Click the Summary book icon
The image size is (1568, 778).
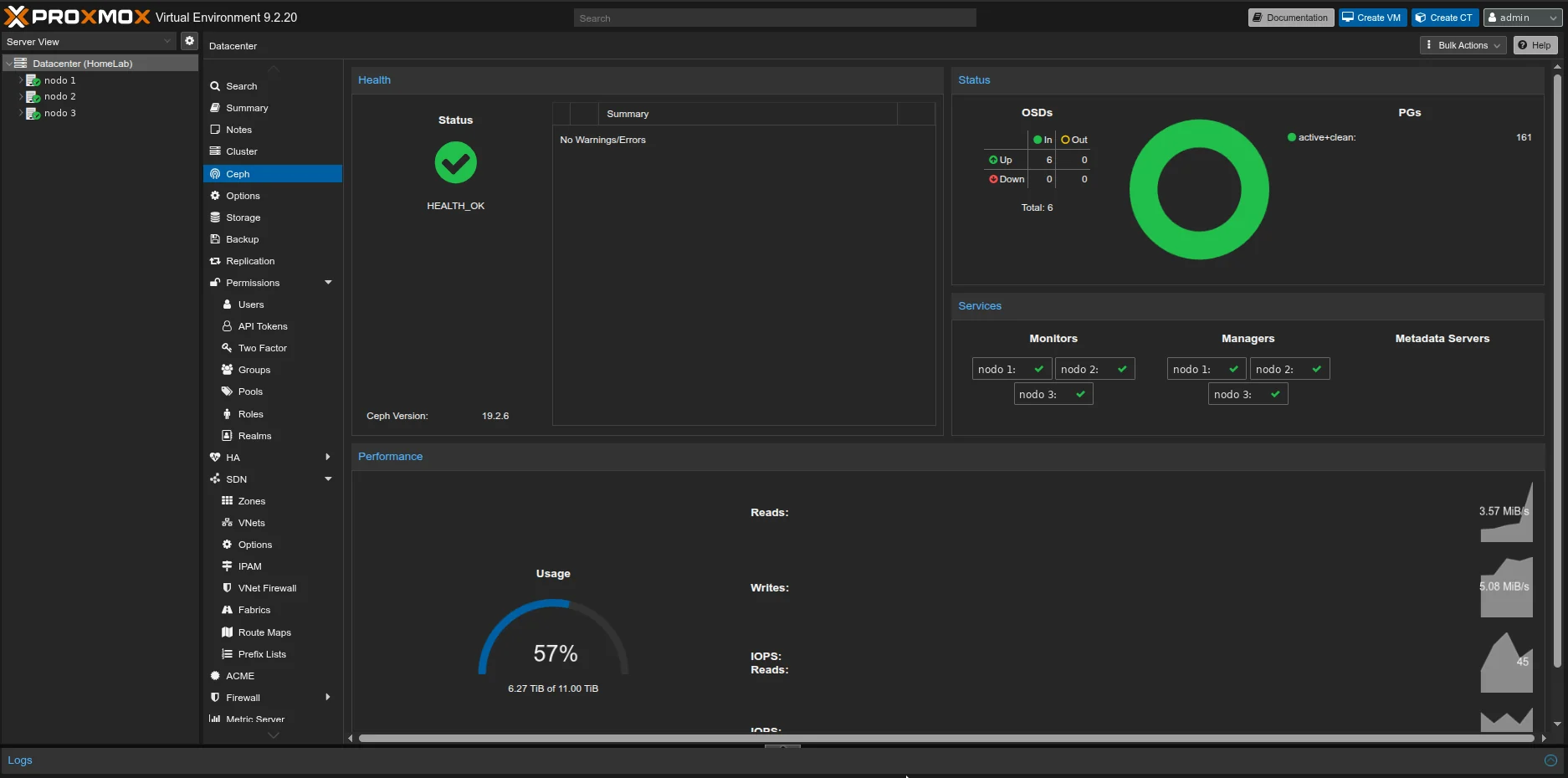[x=215, y=108]
